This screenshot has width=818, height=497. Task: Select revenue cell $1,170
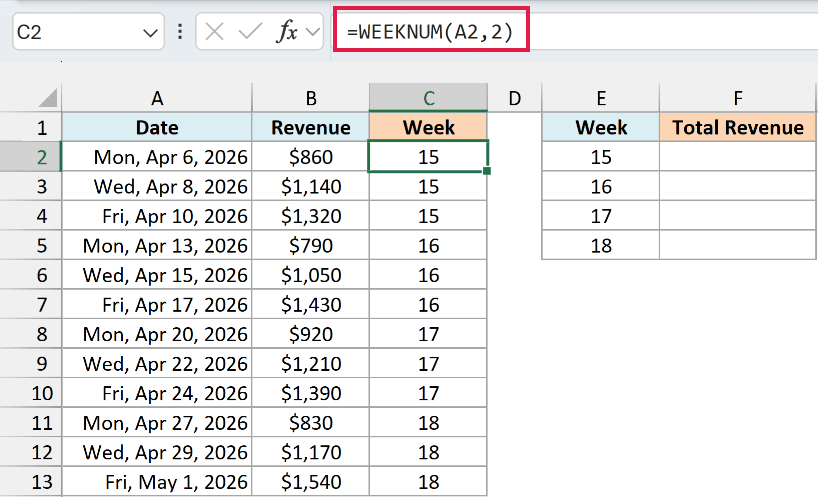pos(310,453)
